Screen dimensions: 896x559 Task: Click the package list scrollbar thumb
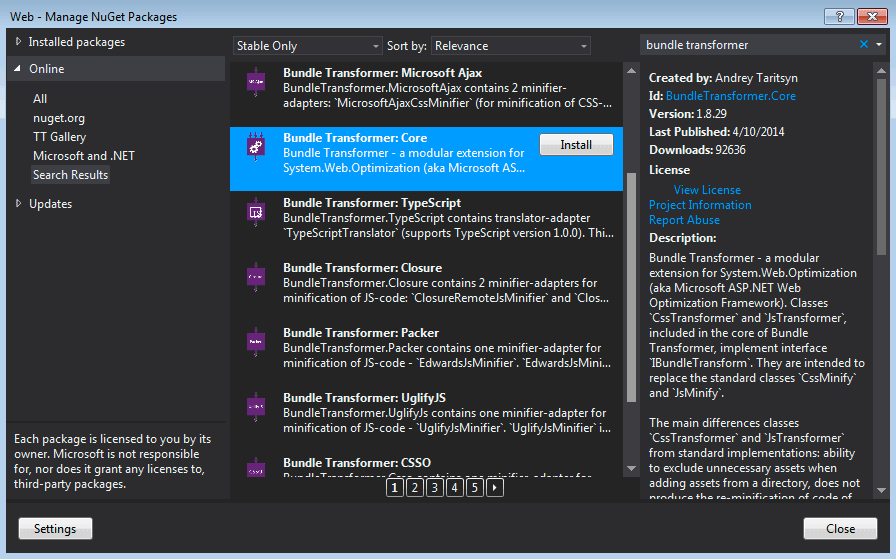631,288
